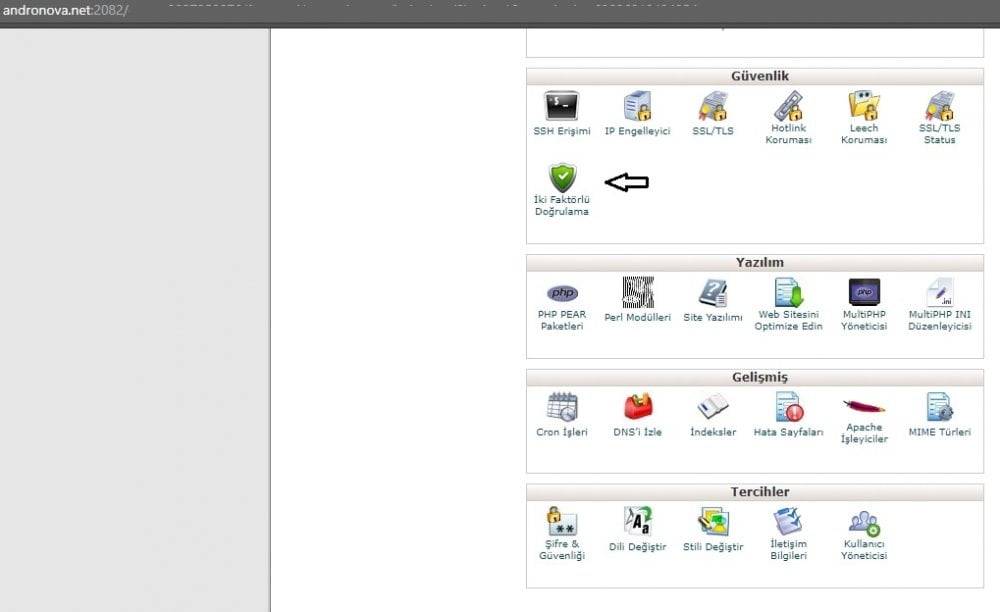Open MultiPHP Yöneticisi icon
The width and height of the screenshot is (1000, 612).
864,292
